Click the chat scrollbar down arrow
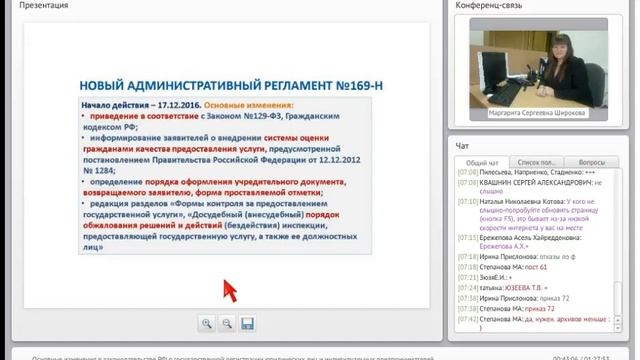Screen dimensions: 640x360 coord(618,328)
